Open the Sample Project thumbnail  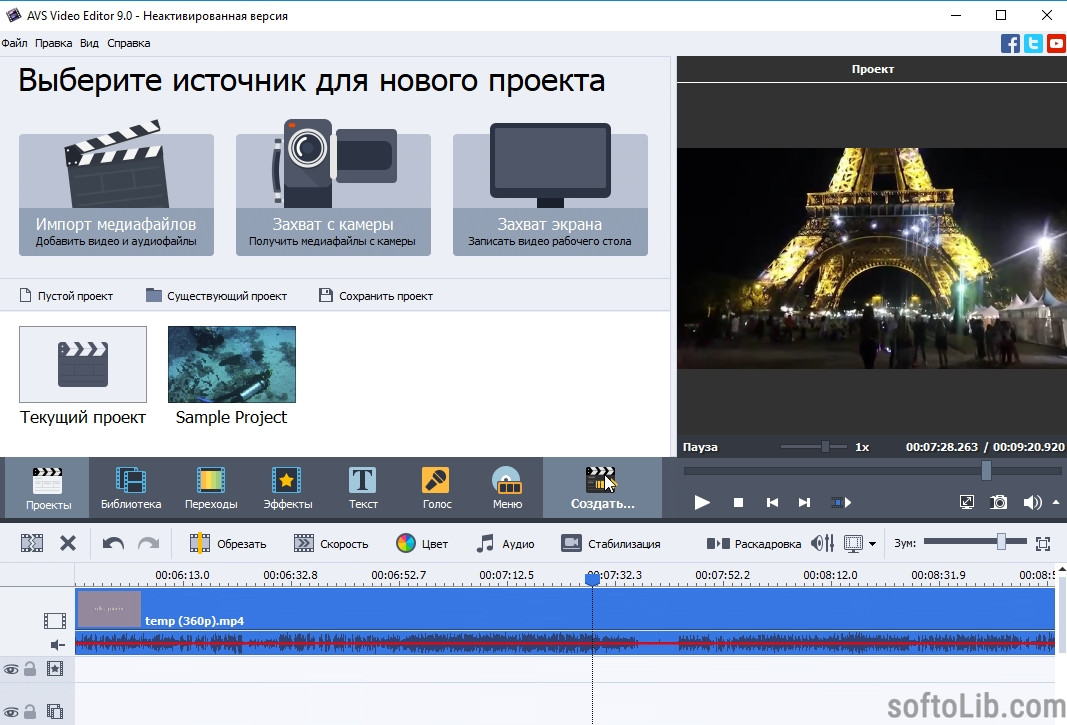coord(232,364)
